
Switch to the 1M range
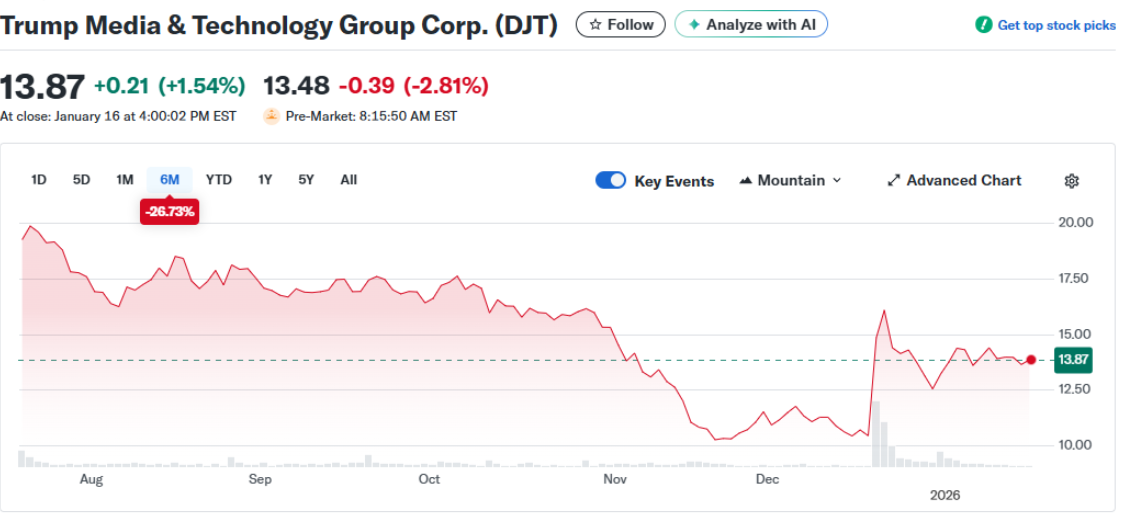124,180
